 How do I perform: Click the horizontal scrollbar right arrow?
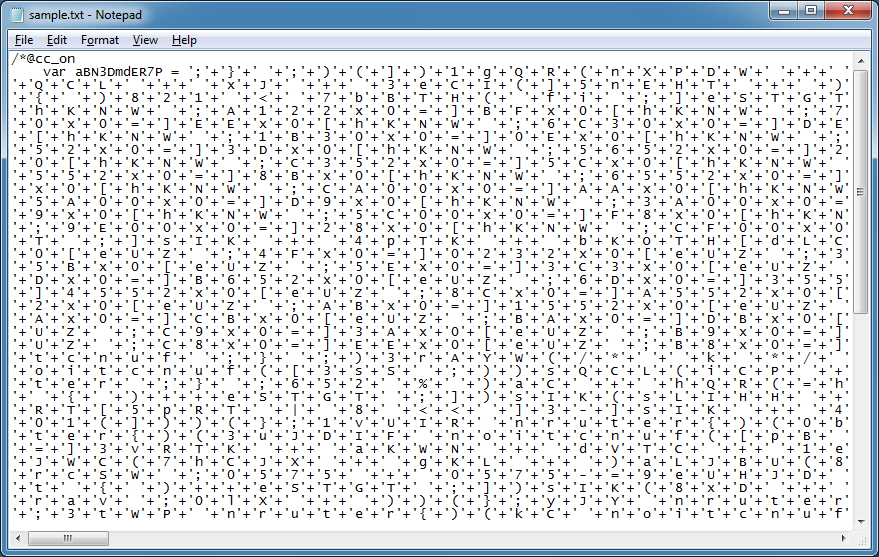pos(844,538)
